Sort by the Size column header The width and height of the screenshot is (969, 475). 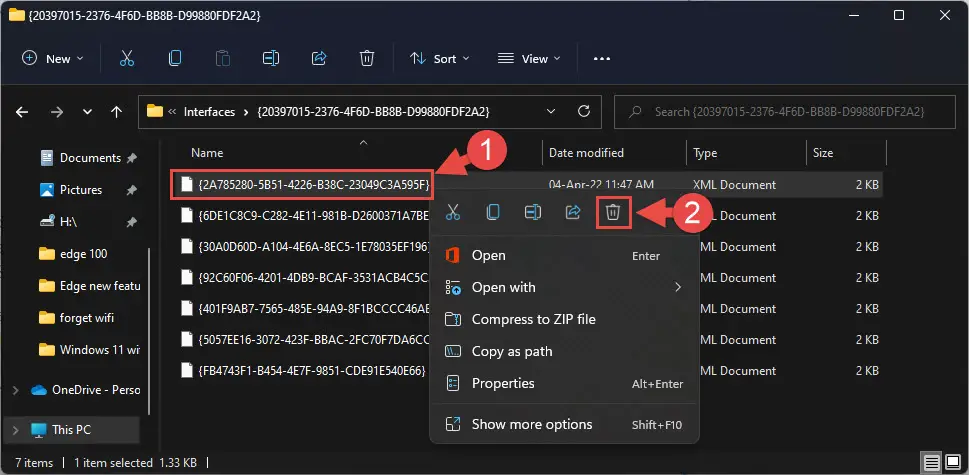point(823,153)
